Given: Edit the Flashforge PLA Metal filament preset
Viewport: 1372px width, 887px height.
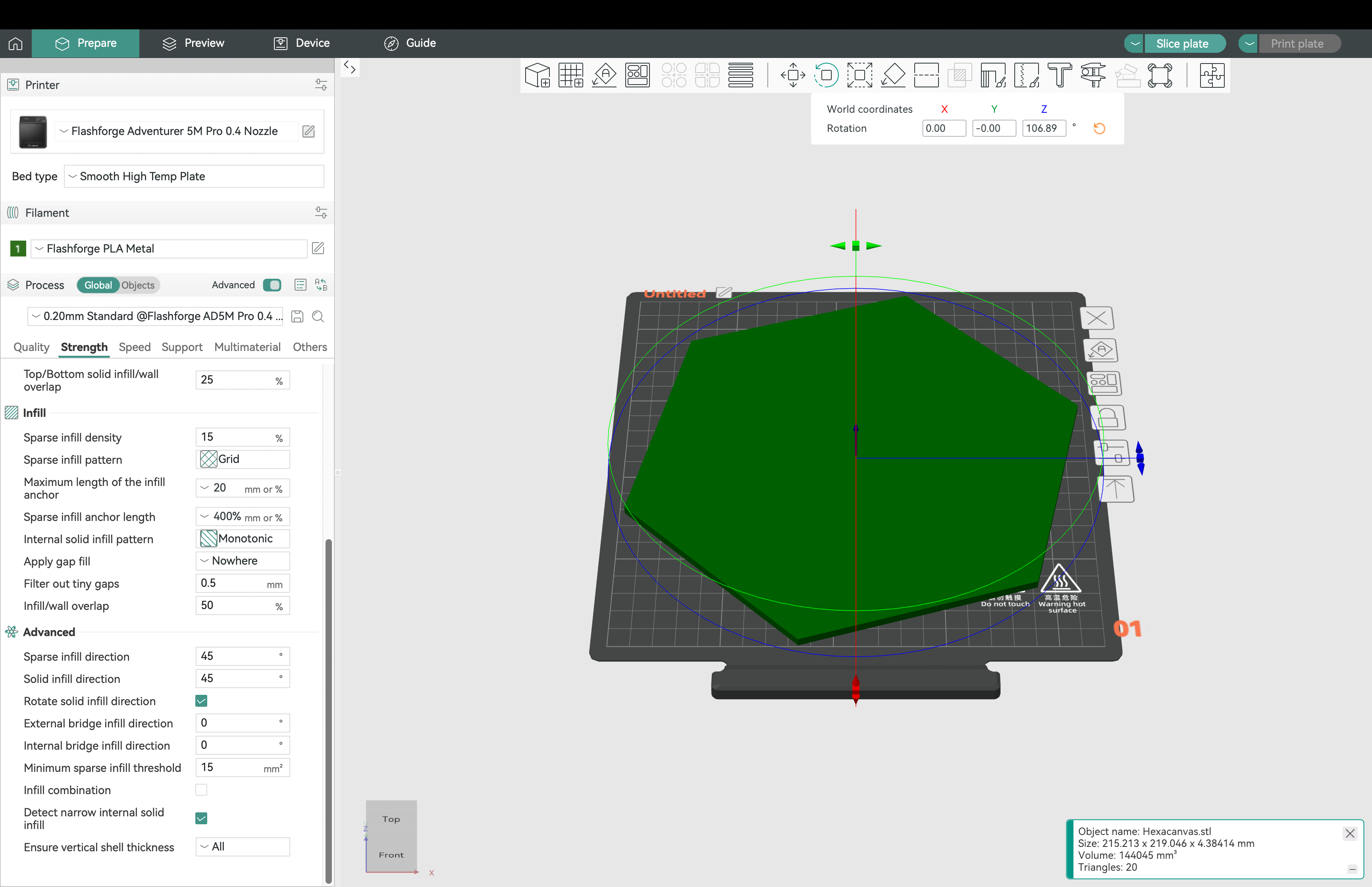Looking at the screenshot, I should pyautogui.click(x=318, y=248).
